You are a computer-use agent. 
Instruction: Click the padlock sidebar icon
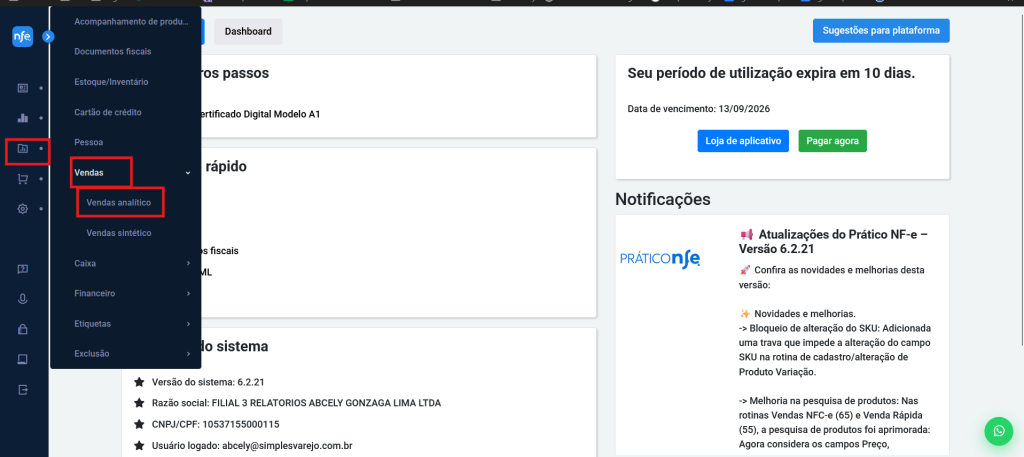(22, 329)
